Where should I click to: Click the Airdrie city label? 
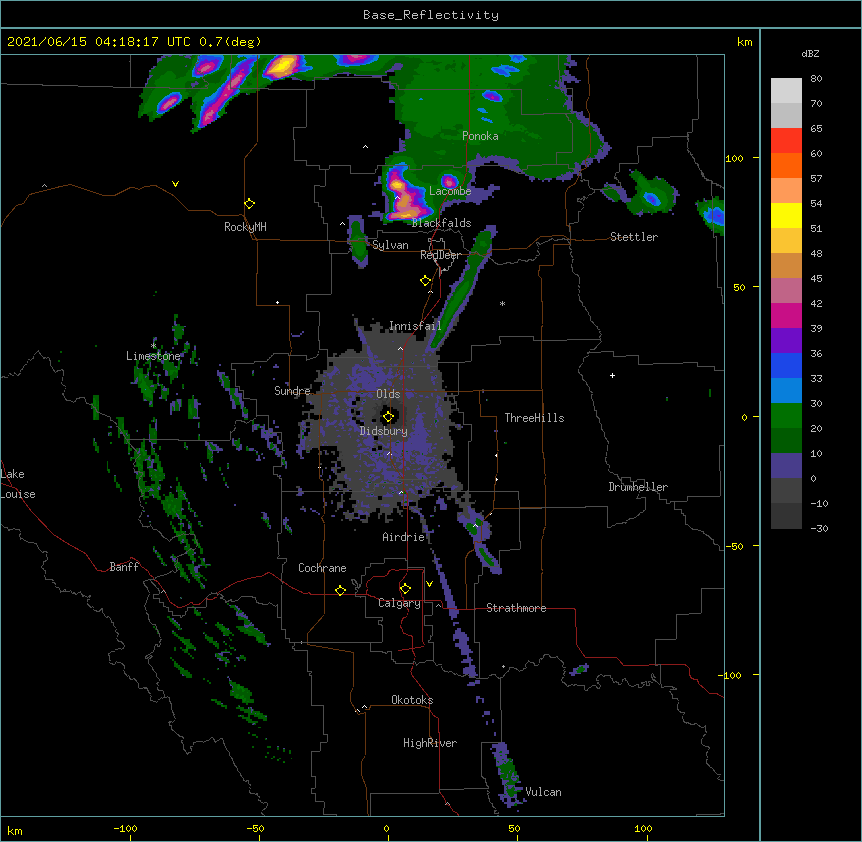[404, 537]
